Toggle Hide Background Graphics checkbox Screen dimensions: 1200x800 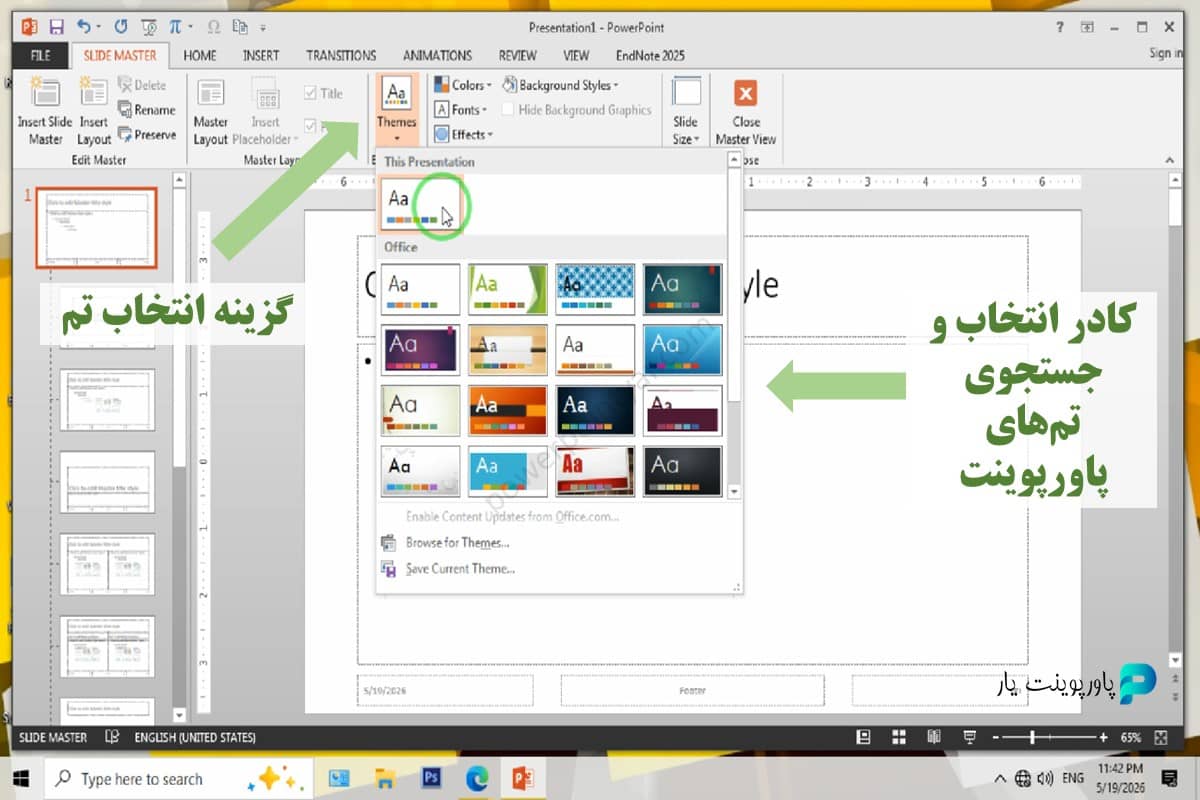tap(509, 110)
